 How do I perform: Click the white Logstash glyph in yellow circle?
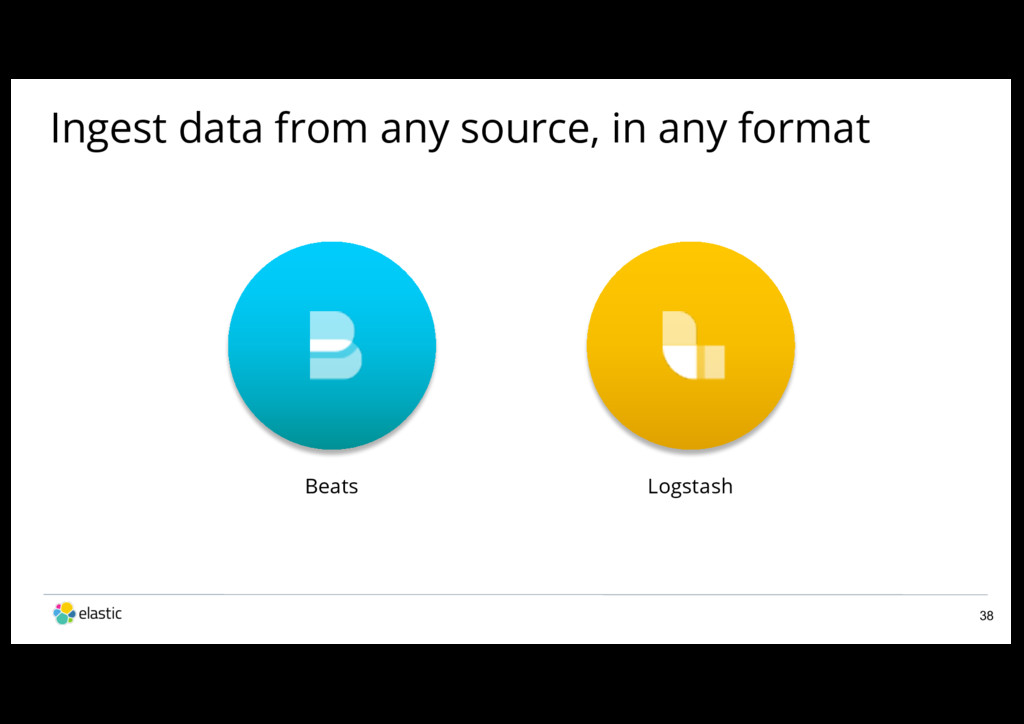(x=694, y=345)
